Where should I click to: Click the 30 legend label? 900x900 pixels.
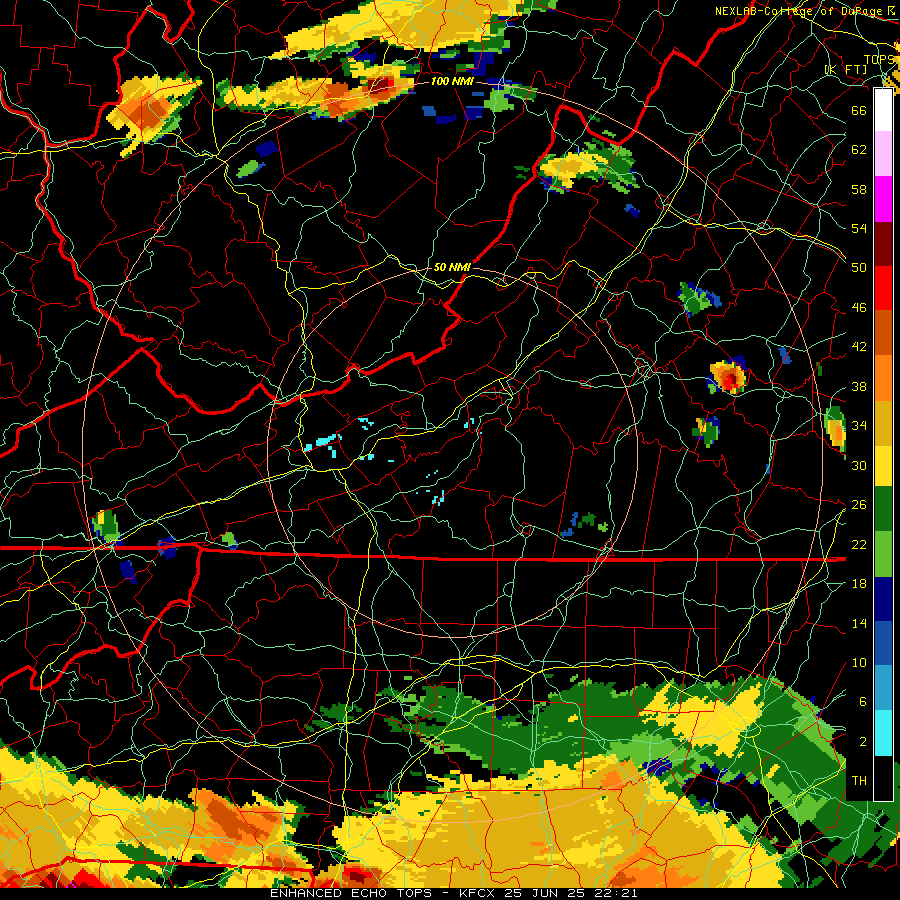[859, 465]
